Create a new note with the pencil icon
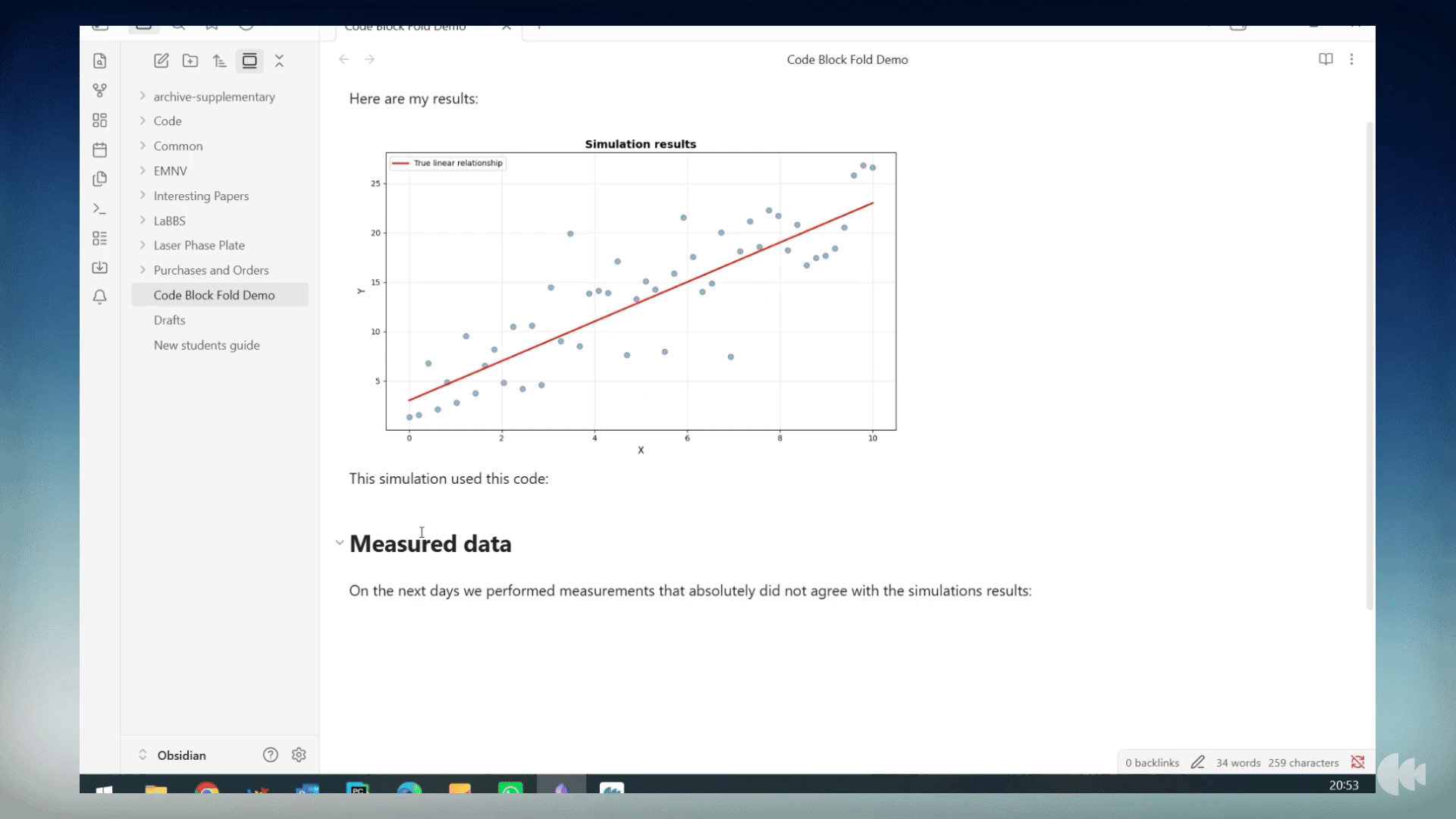The image size is (1456, 819). click(161, 61)
